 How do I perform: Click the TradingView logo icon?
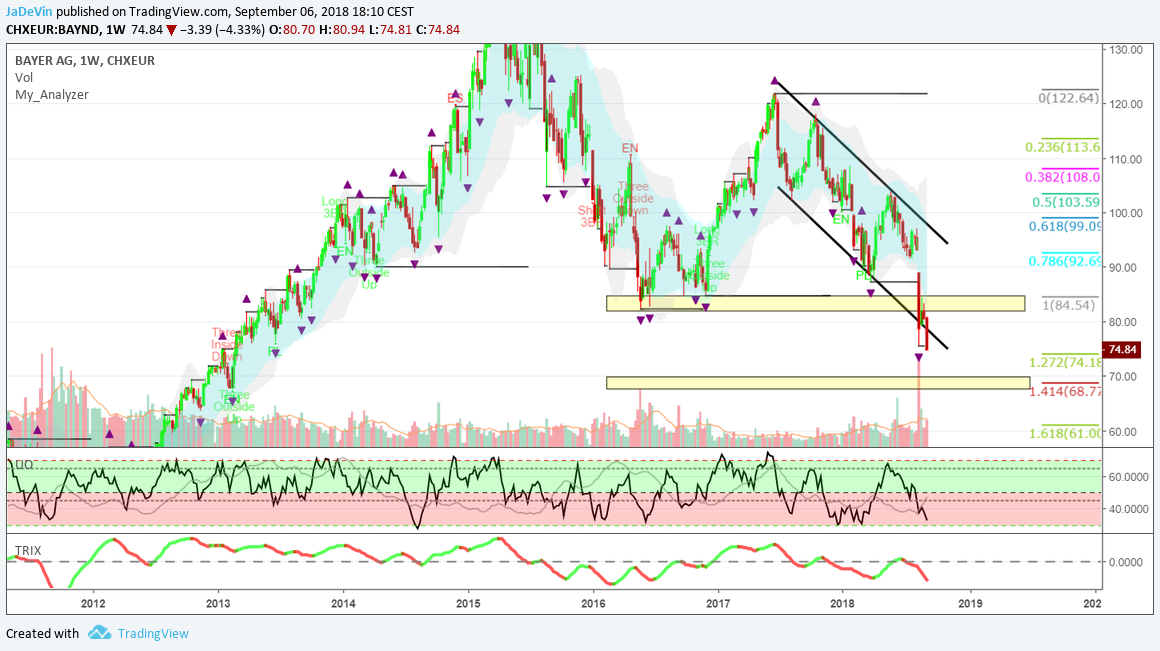tap(99, 633)
